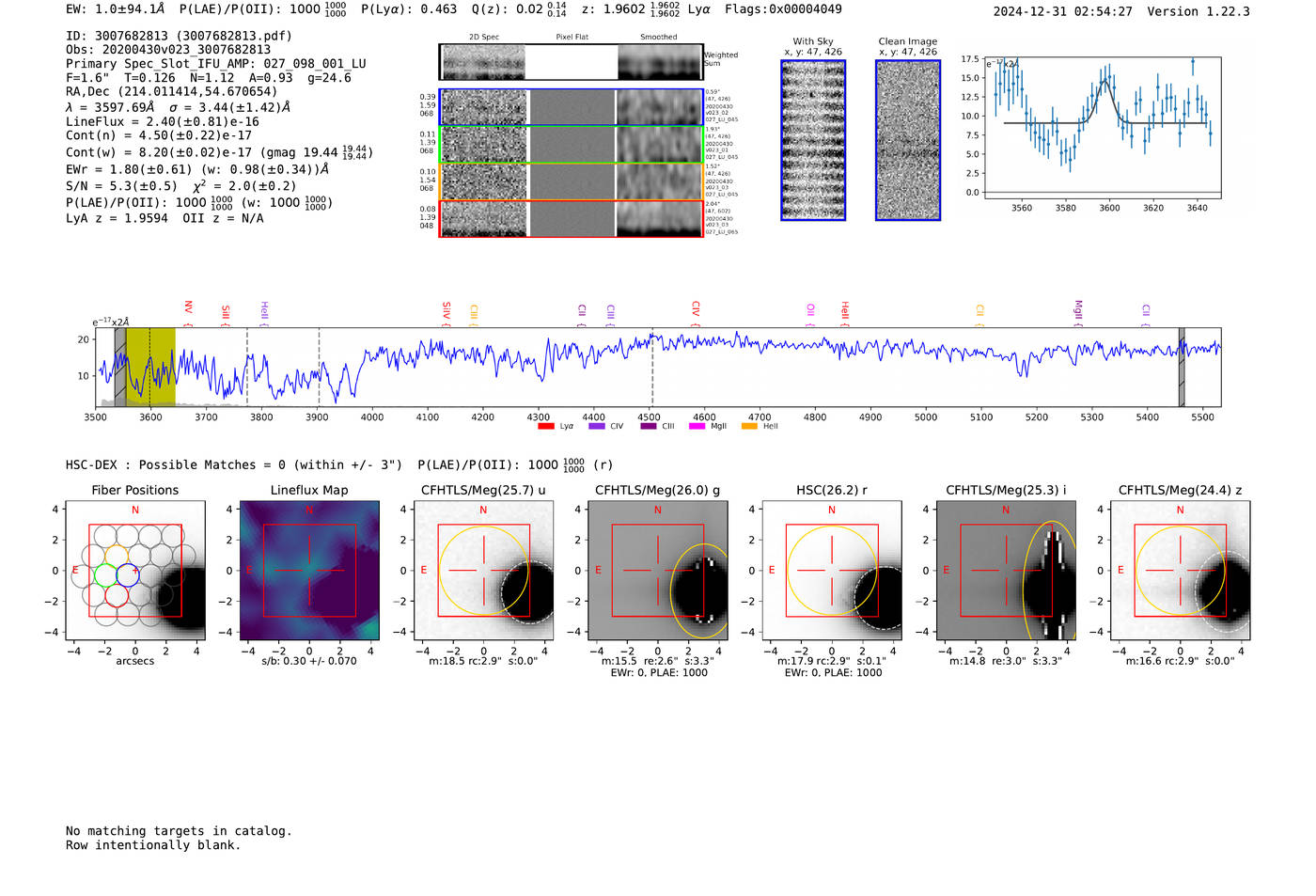Select the MgII line marker label
The width and height of the screenshot is (1316, 896).
tap(1078, 311)
